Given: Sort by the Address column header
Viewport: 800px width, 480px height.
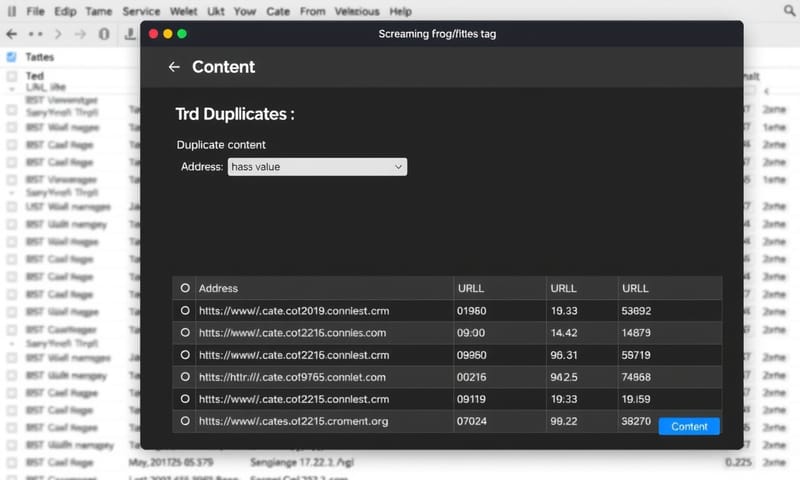Looking at the screenshot, I should tap(219, 288).
